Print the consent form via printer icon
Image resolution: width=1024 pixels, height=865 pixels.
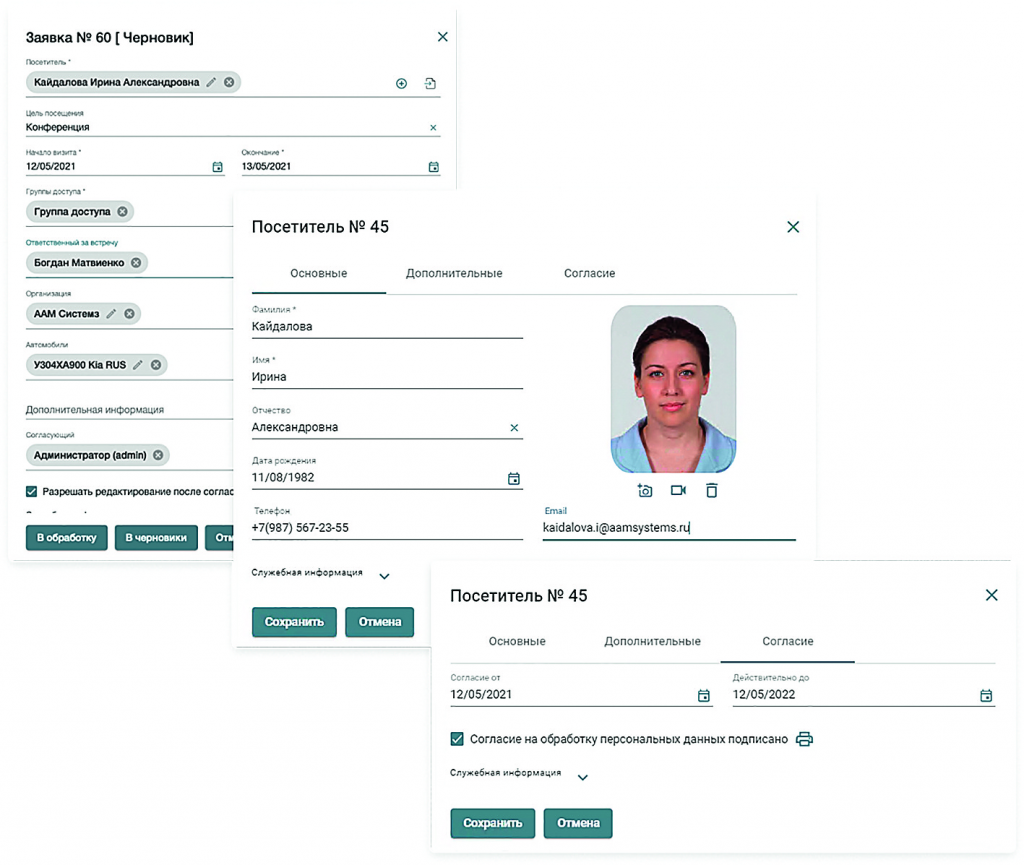point(804,739)
